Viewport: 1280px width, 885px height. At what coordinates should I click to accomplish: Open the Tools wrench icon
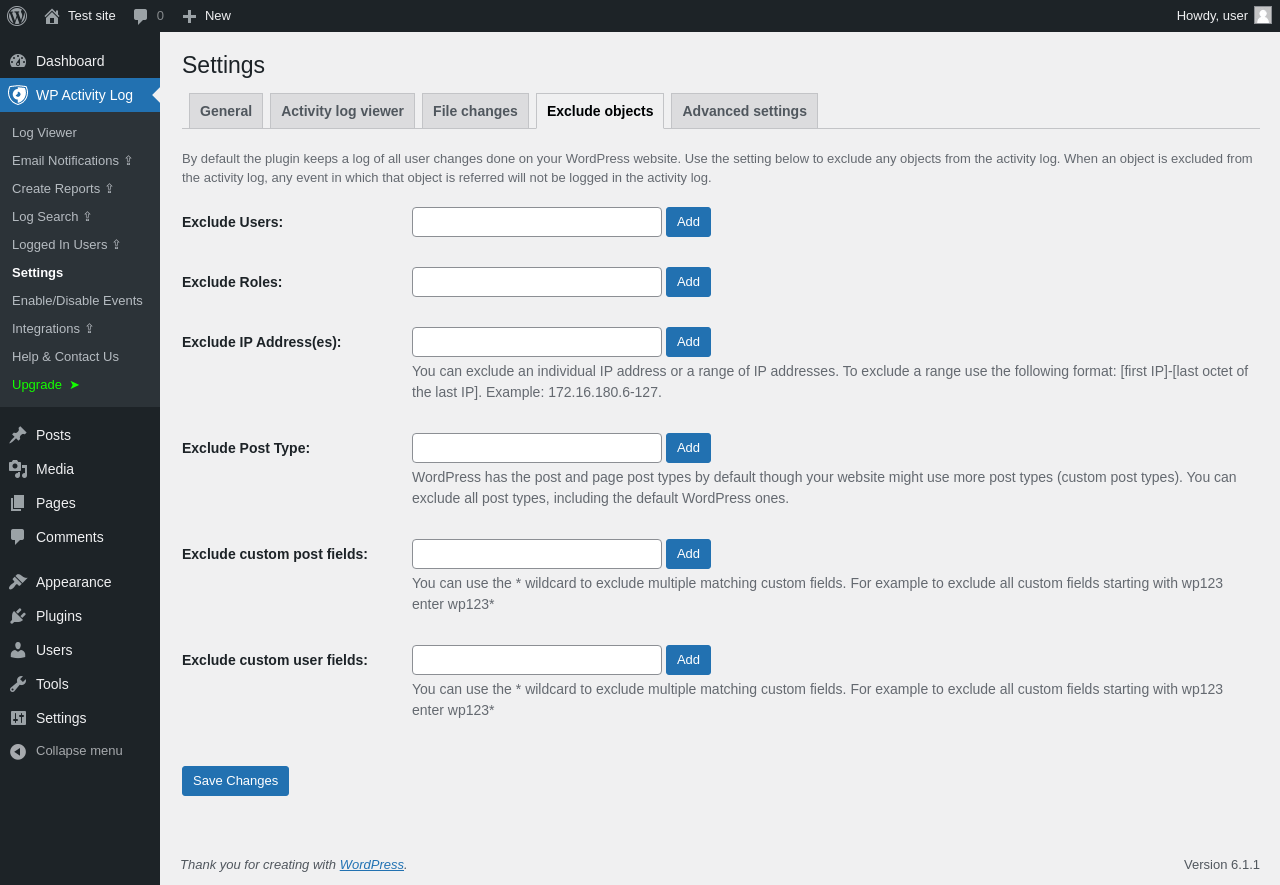[18, 684]
